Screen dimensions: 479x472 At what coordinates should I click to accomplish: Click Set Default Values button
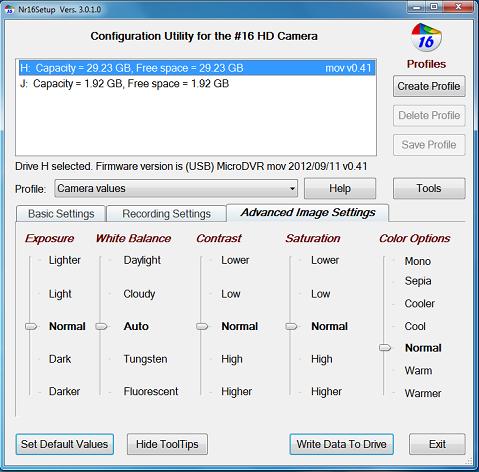[64, 444]
